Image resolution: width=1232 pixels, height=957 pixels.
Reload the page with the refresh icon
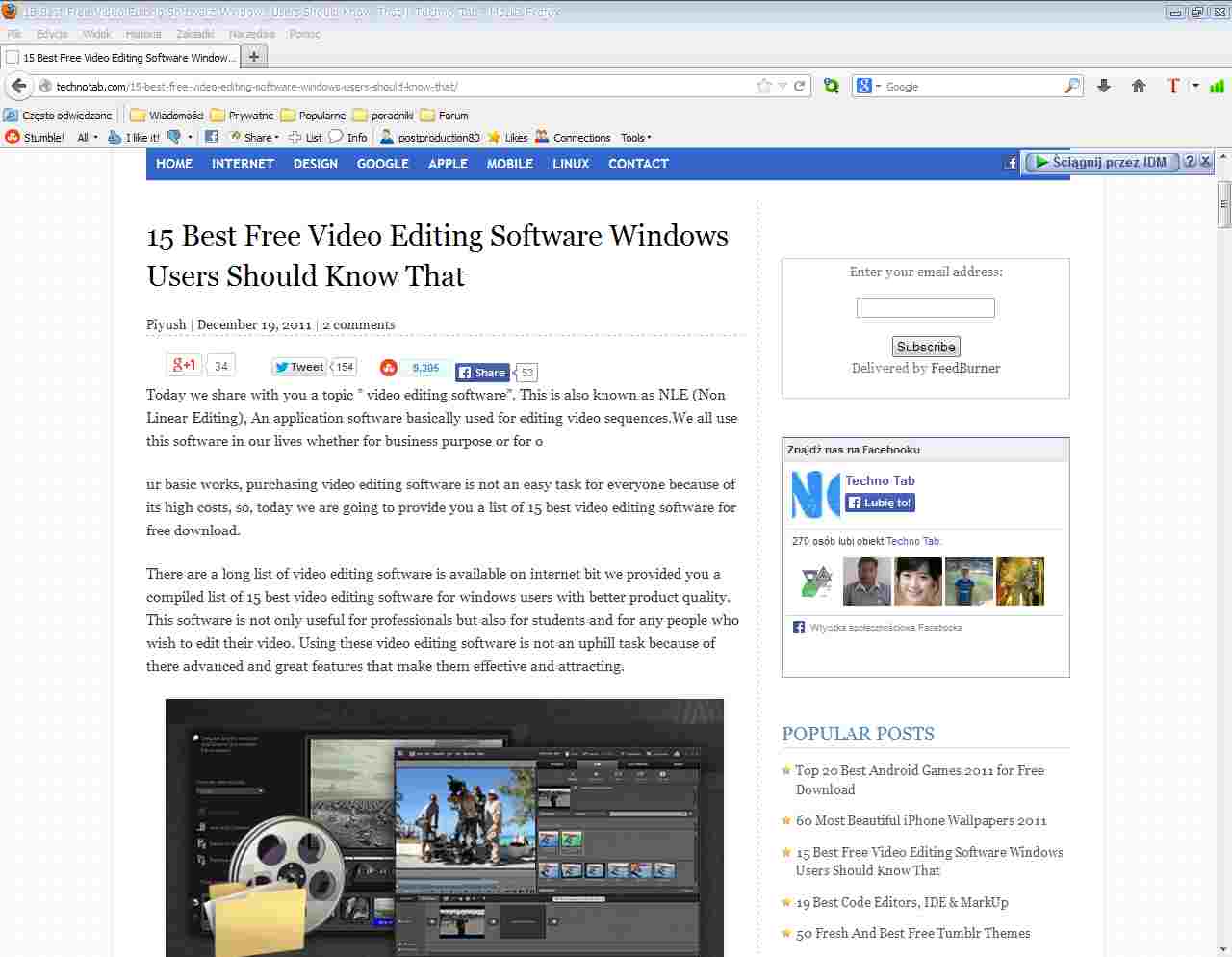pos(799,86)
